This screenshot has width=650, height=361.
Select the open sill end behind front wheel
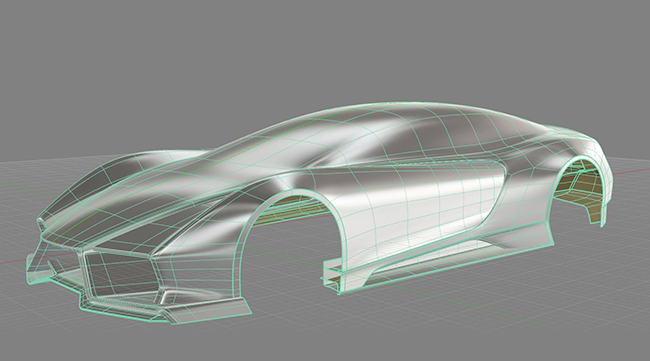332,277
